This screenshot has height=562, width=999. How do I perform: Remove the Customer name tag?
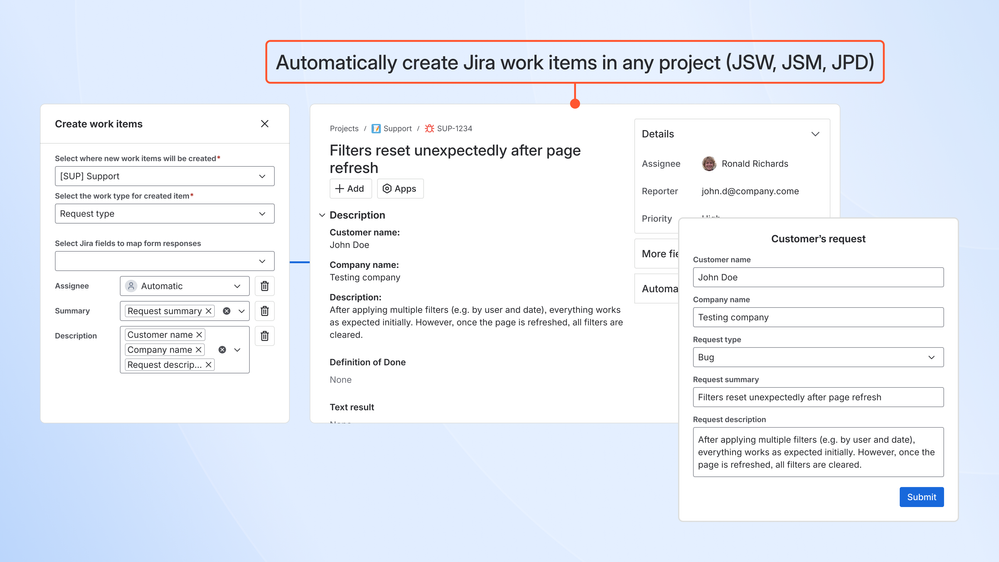[199, 335]
